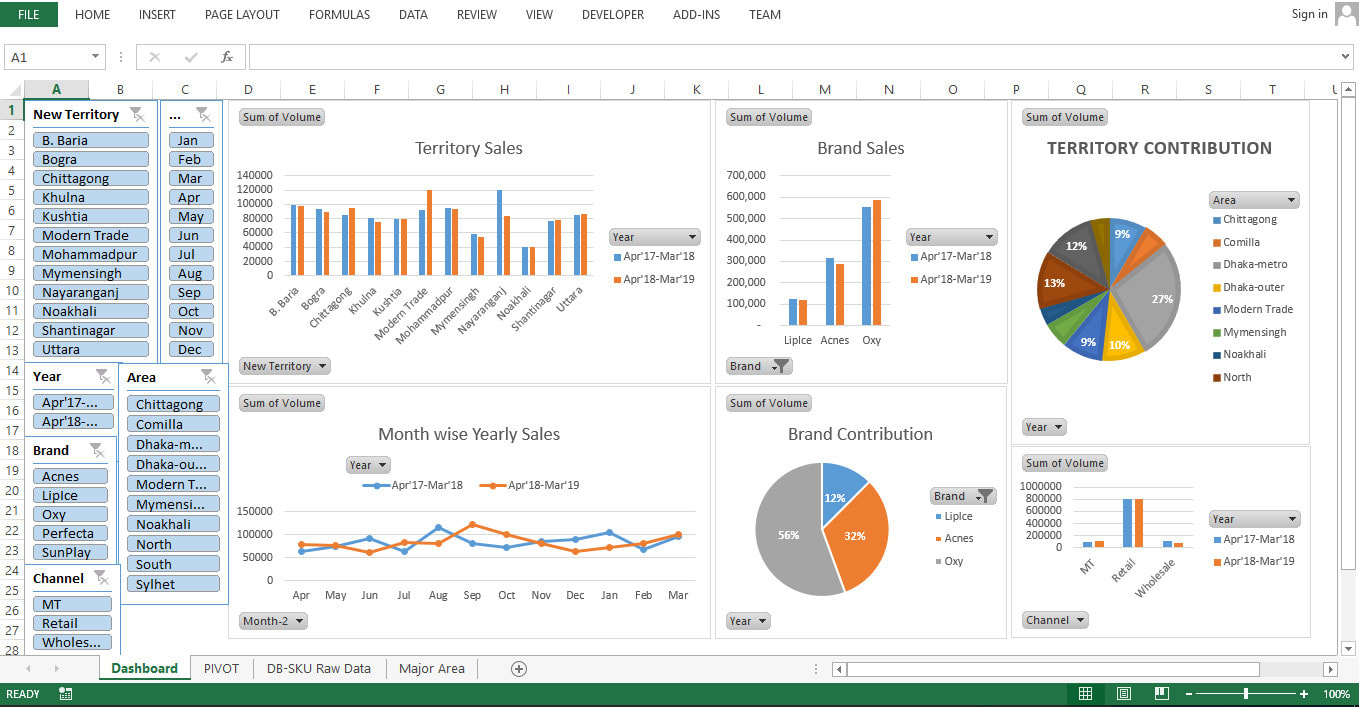Open Month-2 field dropdown on line chart
Image resolution: width=1359 pixels, height=707 pixels.
pos(273,621)
